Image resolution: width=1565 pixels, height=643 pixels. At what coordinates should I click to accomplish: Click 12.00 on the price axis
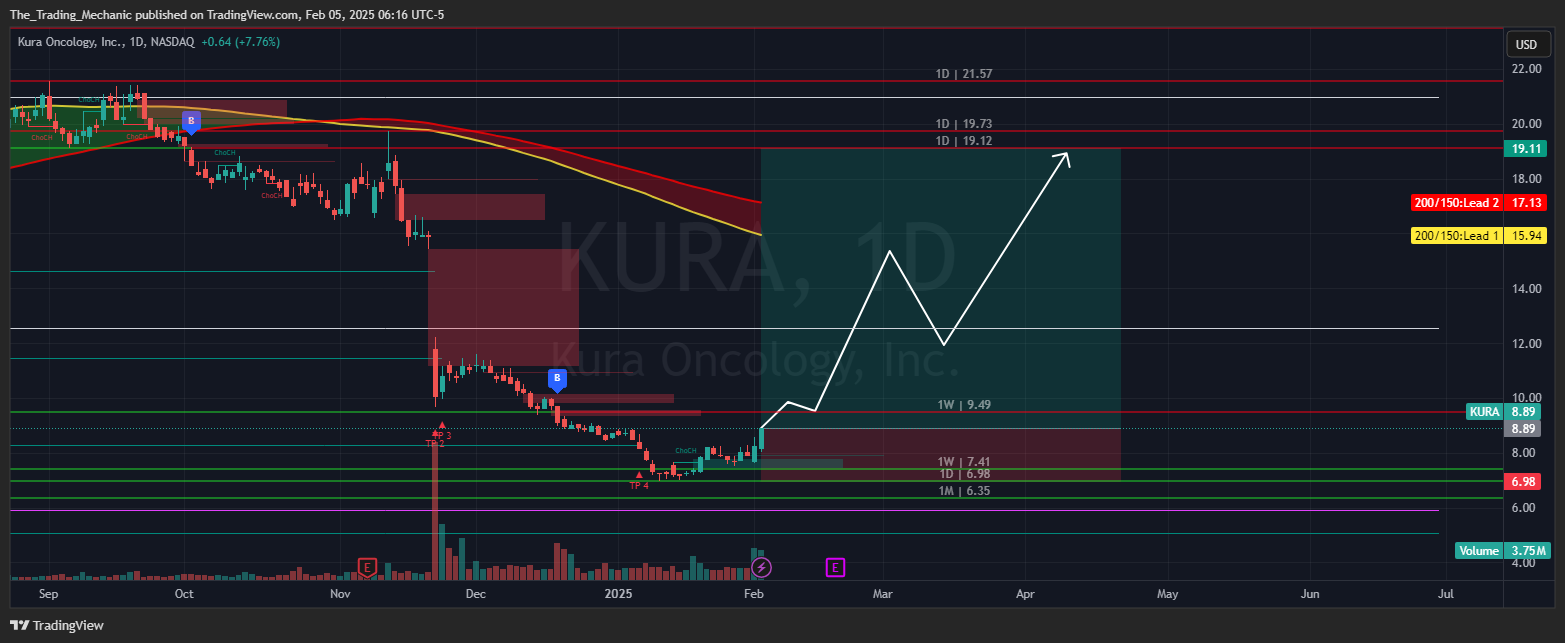pyautogui.click(x=1525, y=344)
